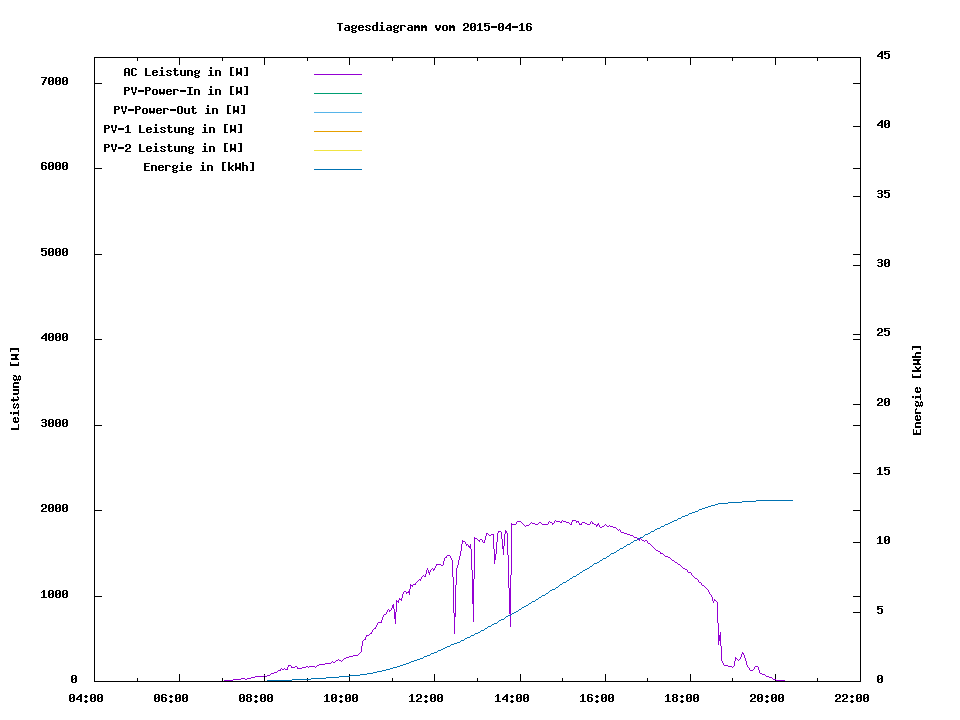Select the AC Leistung in [W] legend label
This screenshot has width=960, height=720.
tap(186, 72)
